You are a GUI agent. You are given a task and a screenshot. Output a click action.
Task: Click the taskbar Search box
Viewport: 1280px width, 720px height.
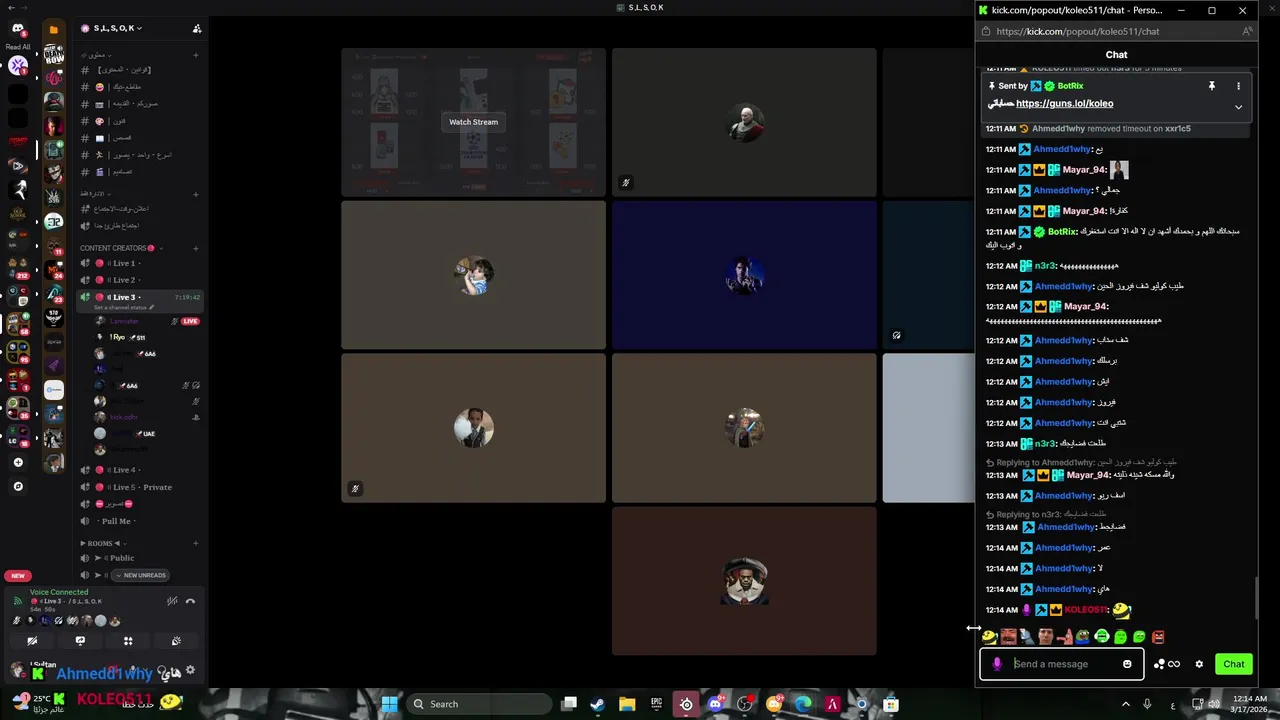478,704
